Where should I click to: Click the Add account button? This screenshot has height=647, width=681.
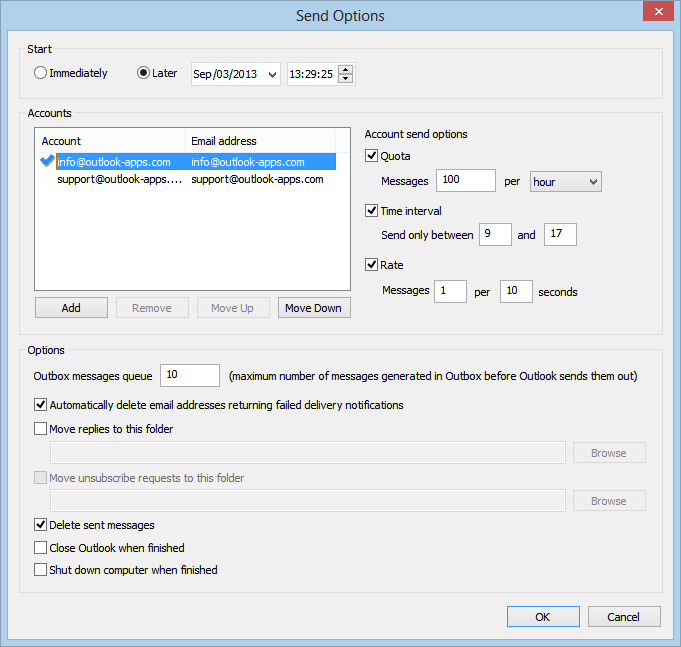71,308
